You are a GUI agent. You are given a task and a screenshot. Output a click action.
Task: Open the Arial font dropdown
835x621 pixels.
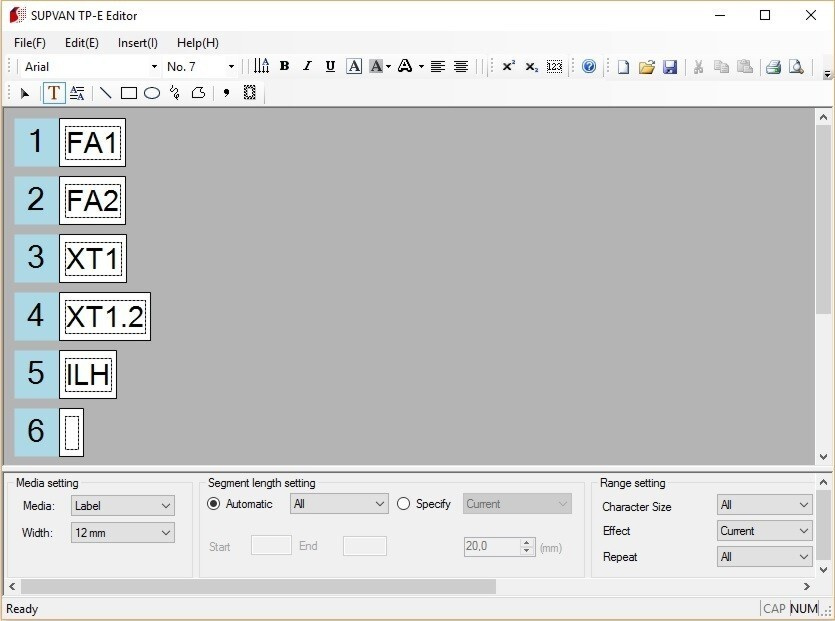click(x=90, y=67)
